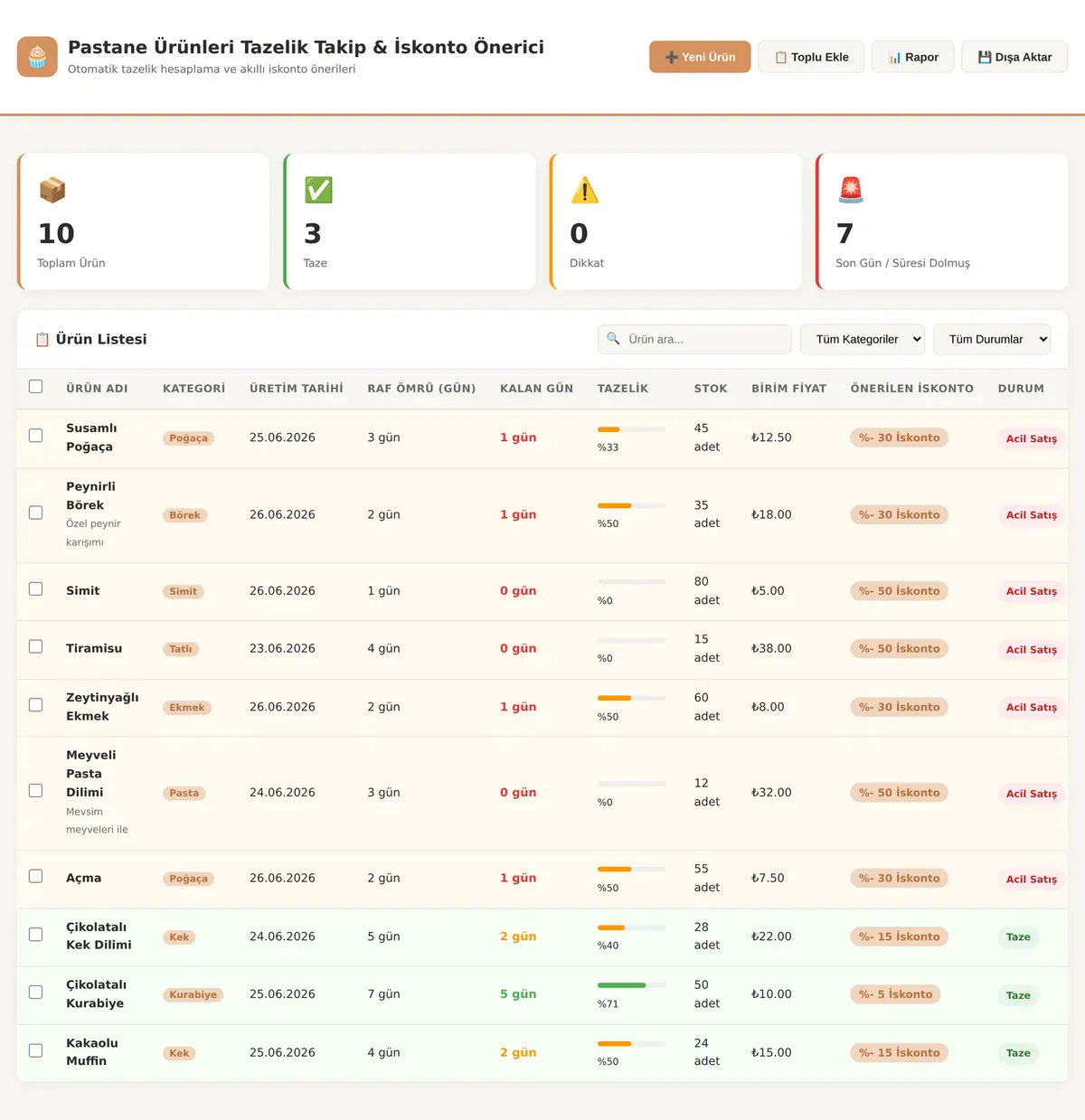Mark the Tiramisu row checkbox

pos(35,647)
